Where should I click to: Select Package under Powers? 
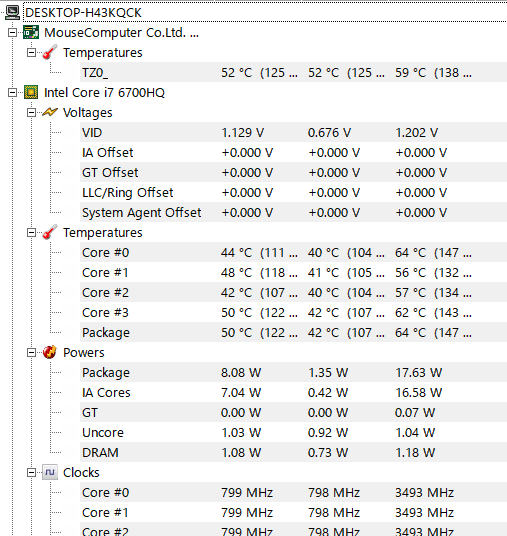click(293, 373)
